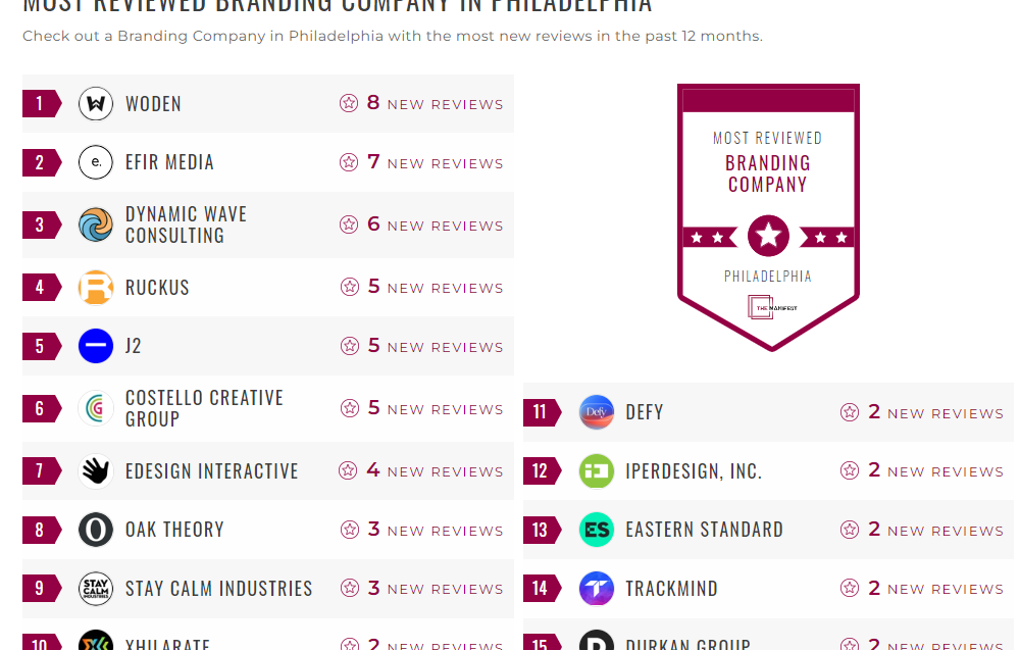
Task: Click the rank 4 number marker
Action: click(40, 288)
